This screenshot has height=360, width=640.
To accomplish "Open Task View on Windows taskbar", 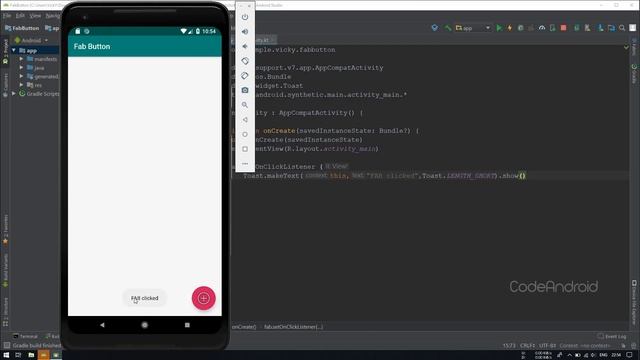I will tap(18, 355).
